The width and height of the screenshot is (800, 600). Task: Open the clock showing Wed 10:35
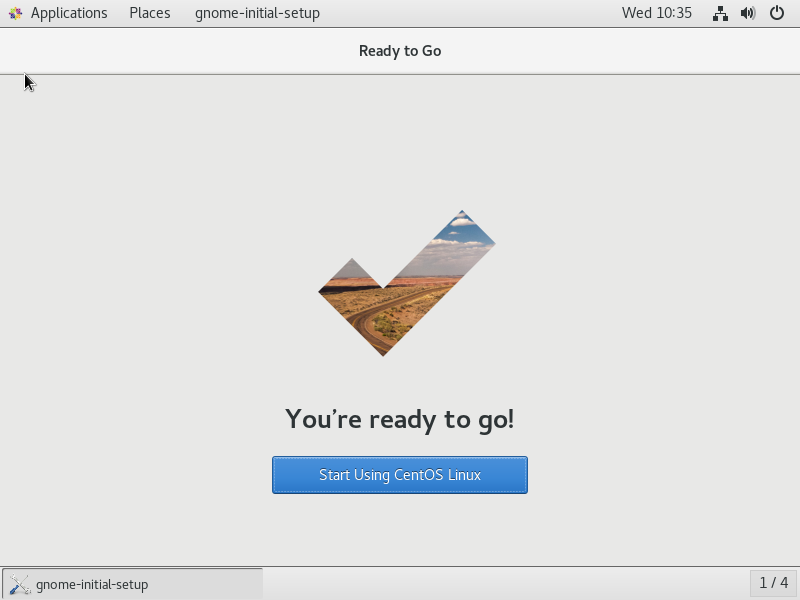(x=657, y=13)
